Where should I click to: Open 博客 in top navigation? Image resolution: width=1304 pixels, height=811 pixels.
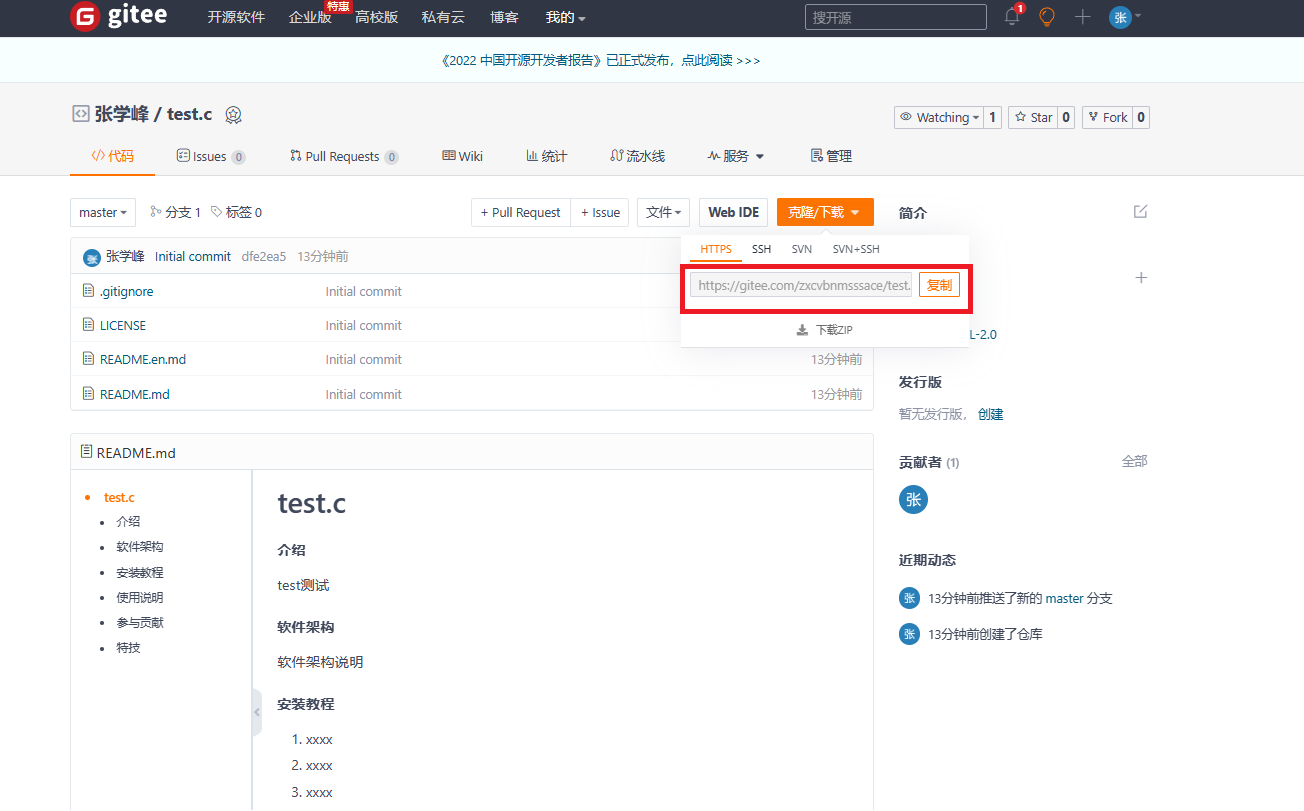[505, 17]
